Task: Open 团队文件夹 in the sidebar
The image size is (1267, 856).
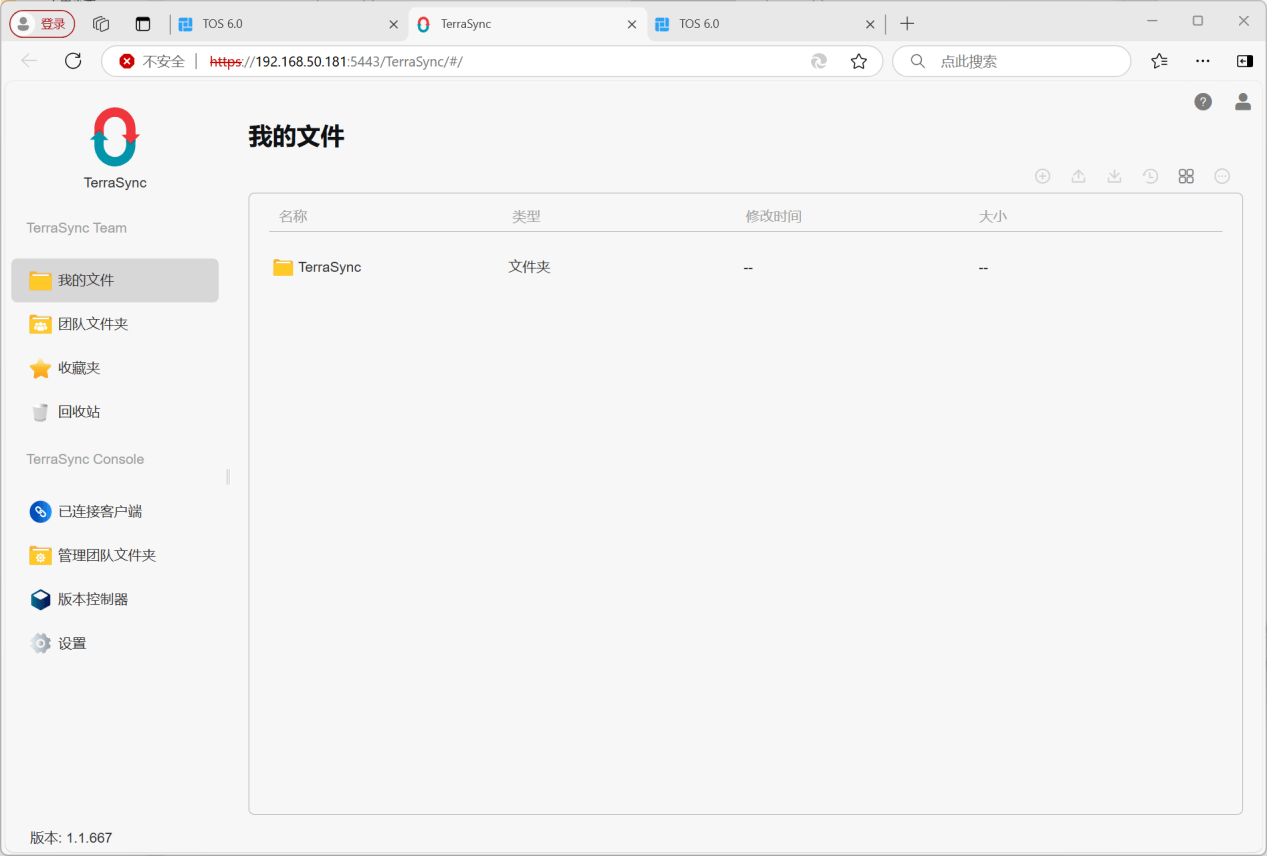Action: click(x=115, y=324)
